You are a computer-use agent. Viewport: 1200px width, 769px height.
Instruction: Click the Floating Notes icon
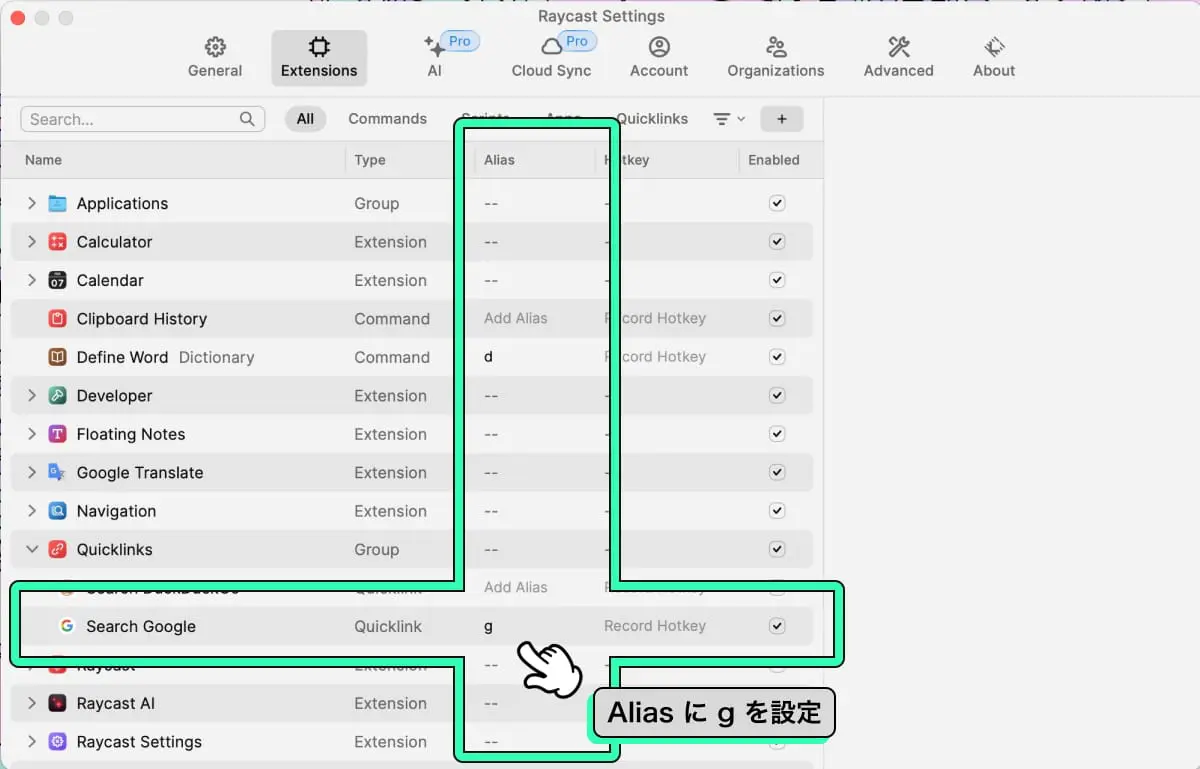(x=58, y=434)
